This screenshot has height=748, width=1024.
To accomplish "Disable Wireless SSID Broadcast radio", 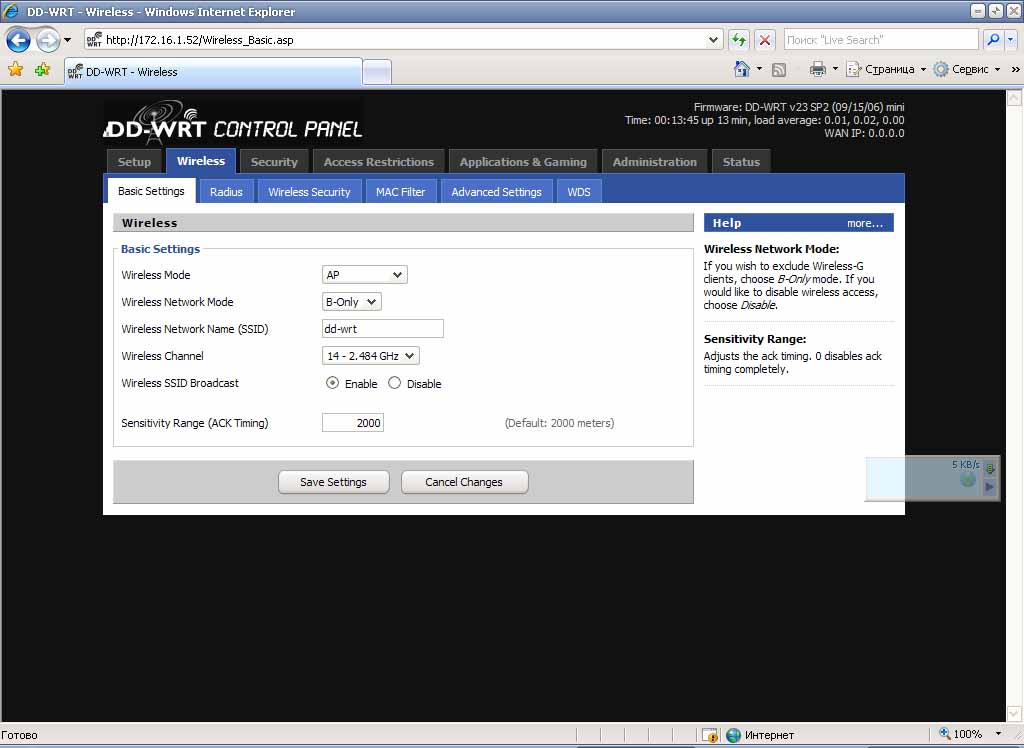I will coord(394,383).
